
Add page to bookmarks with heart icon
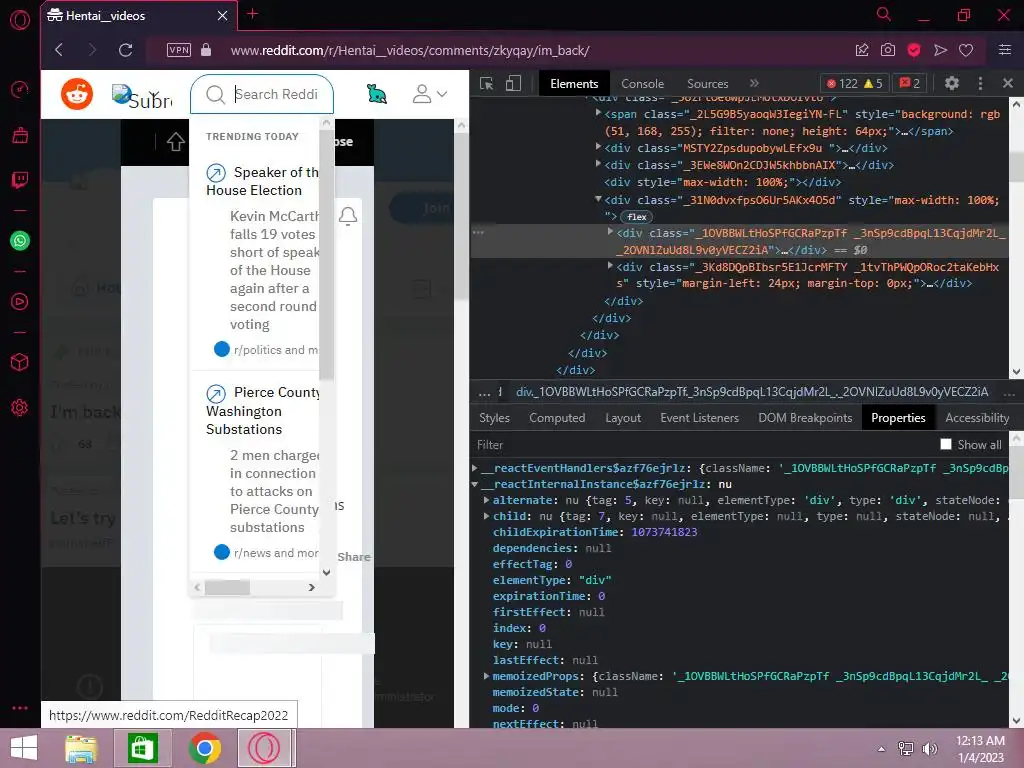pos(966,50)
